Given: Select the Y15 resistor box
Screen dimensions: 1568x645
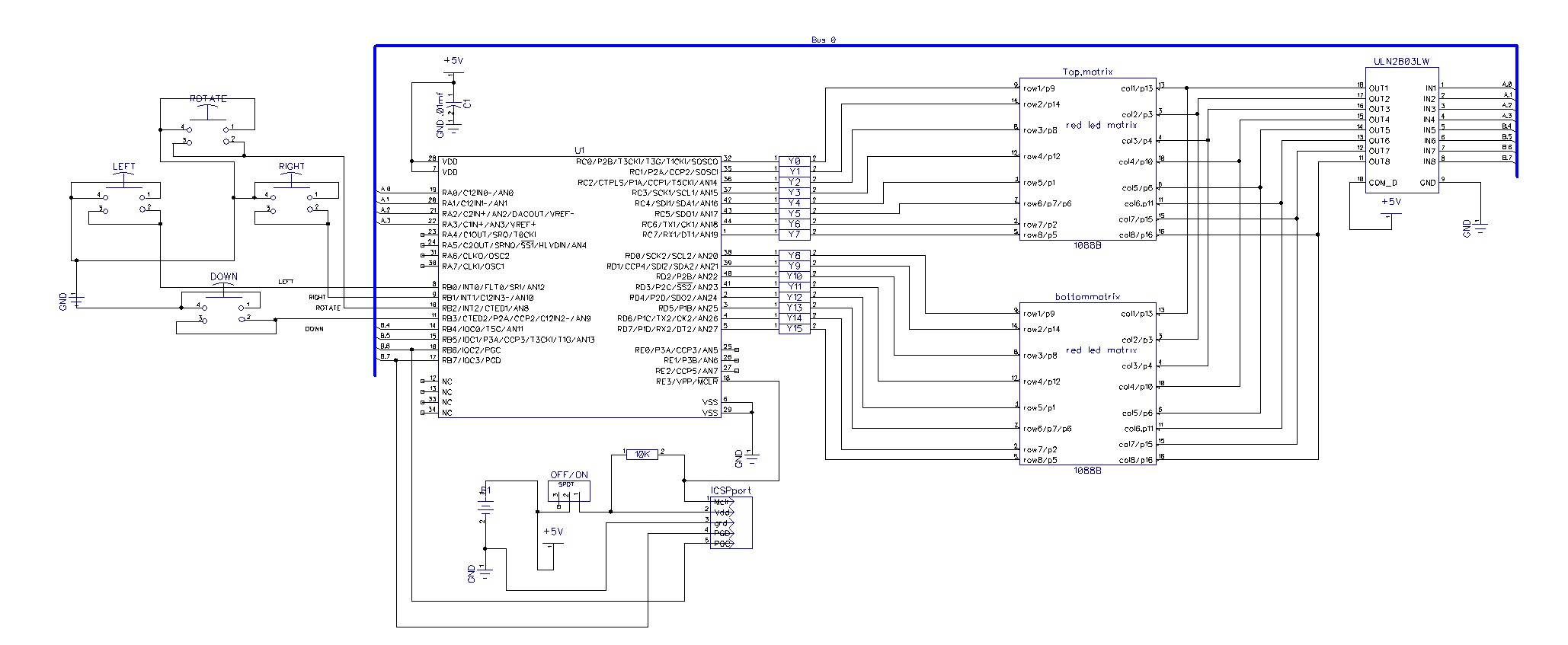Looking at the screenshot, I should tap(795, 328).
